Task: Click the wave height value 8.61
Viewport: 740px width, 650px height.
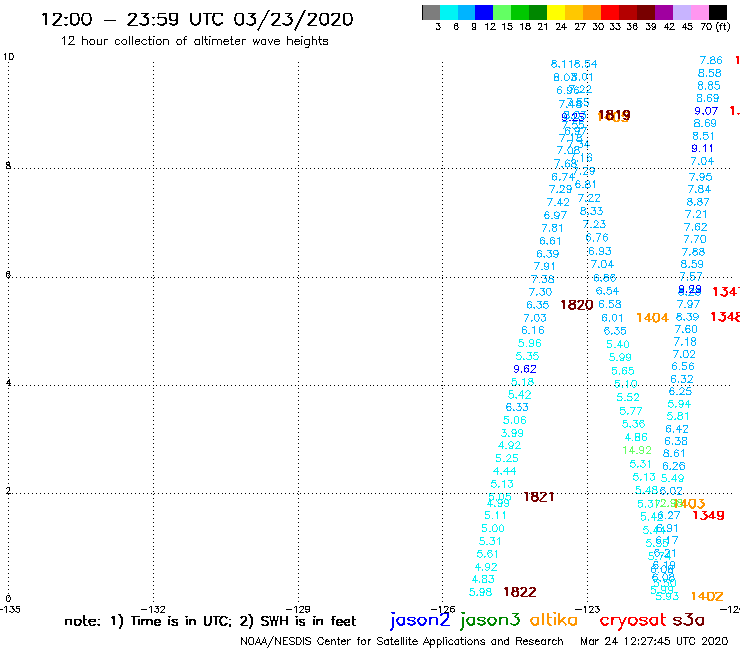Action: coord(673,453)
